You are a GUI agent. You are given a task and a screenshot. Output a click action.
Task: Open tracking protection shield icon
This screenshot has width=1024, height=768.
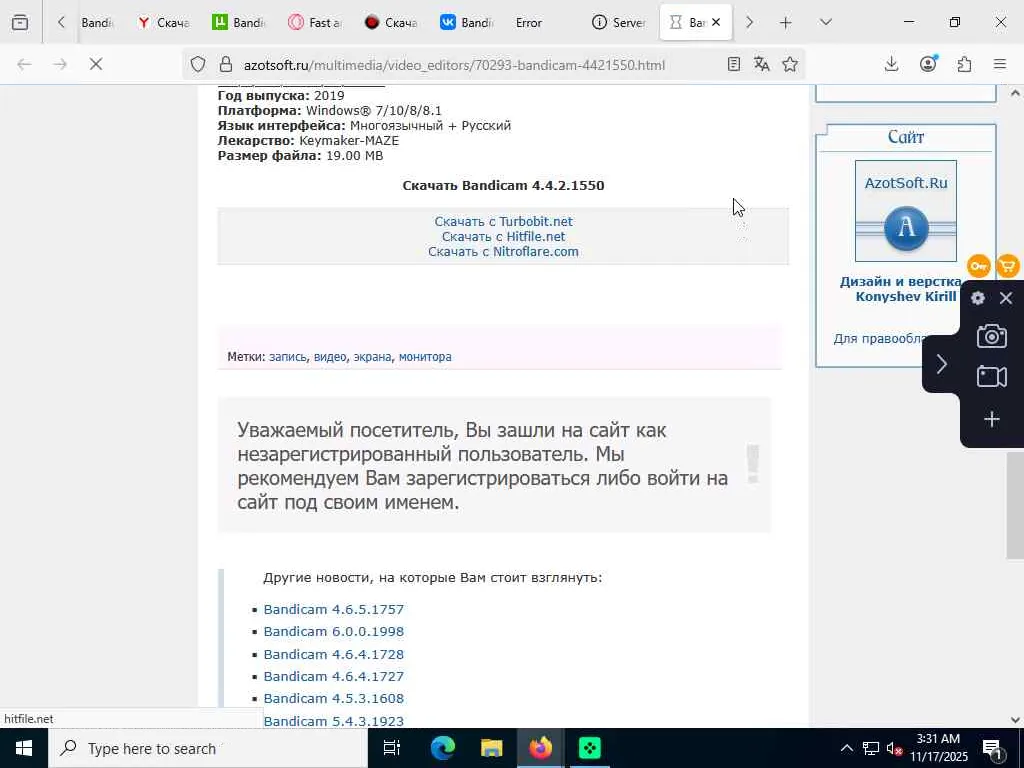point(198,64)
